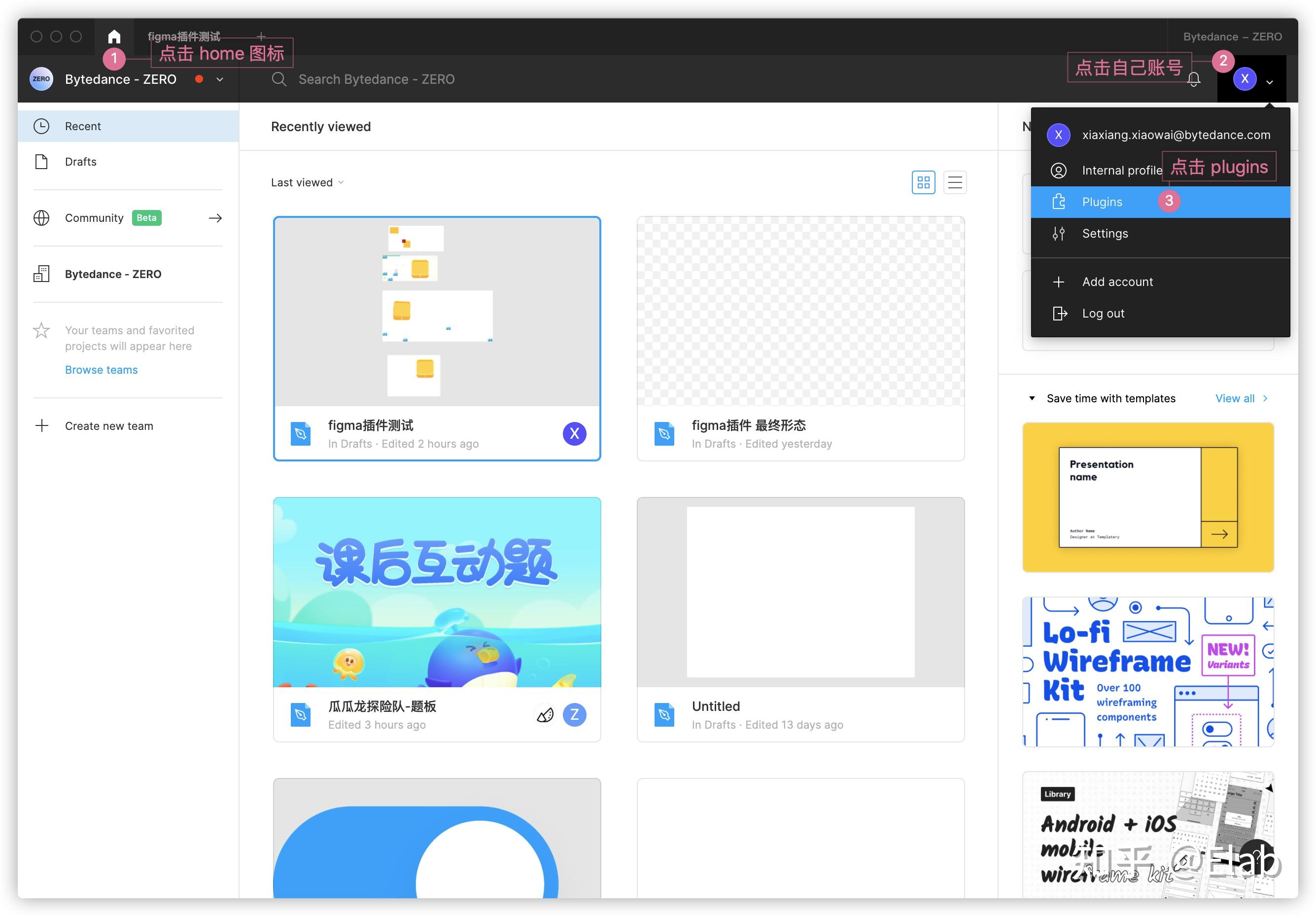Open Settings from account menu
This screenshot has width=1316, height=916.
point(1105,233)
